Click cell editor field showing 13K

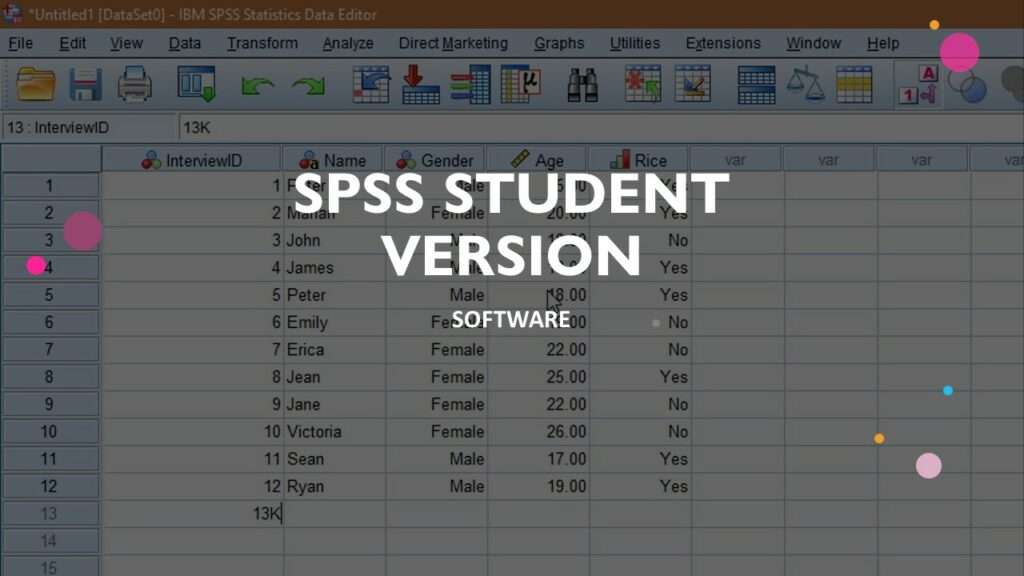coord(601,127)
